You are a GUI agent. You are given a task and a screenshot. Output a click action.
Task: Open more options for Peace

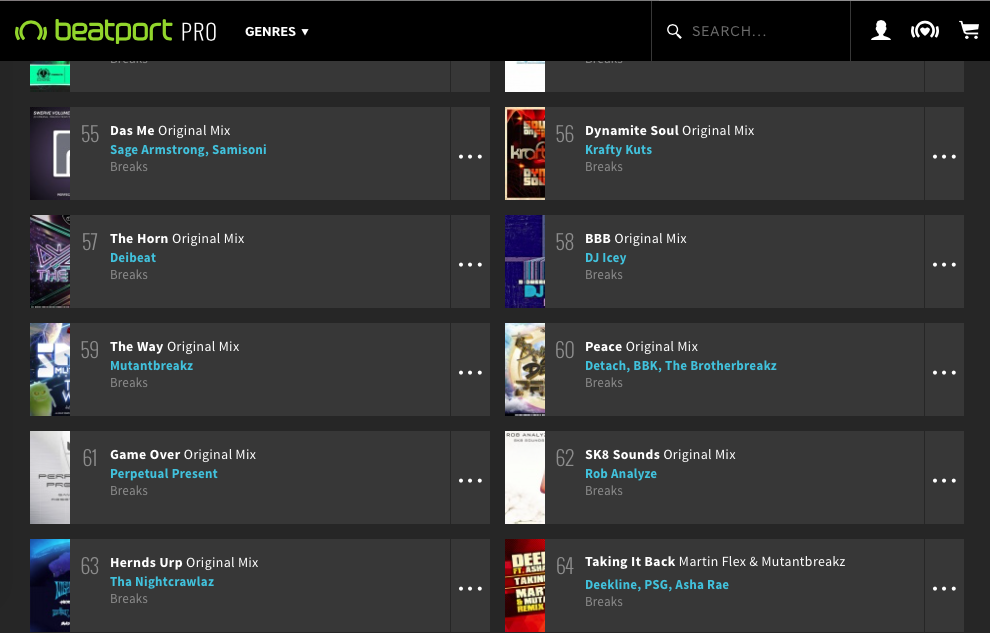945,372
